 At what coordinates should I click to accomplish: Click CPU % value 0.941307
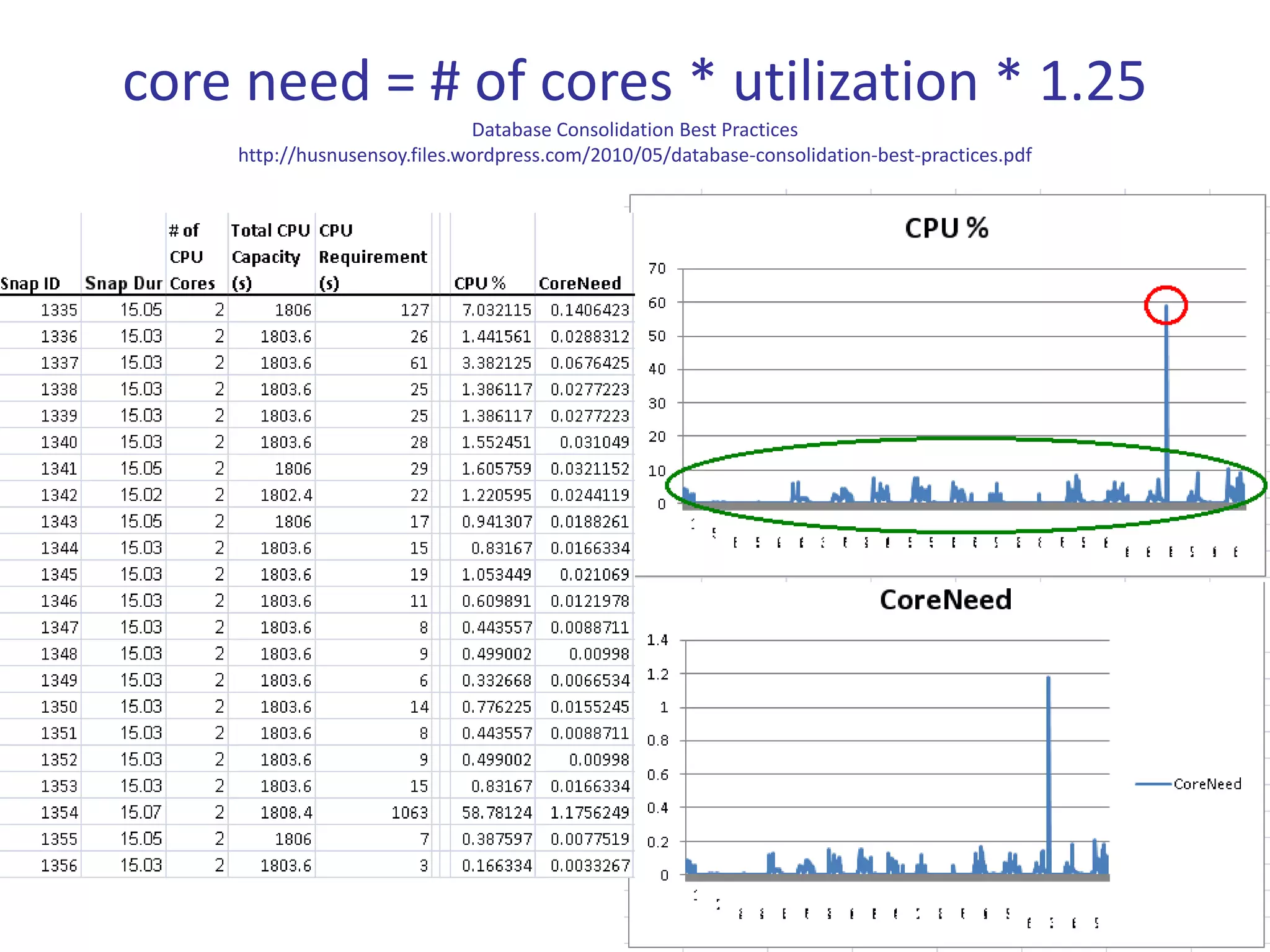tap(497, 522)
